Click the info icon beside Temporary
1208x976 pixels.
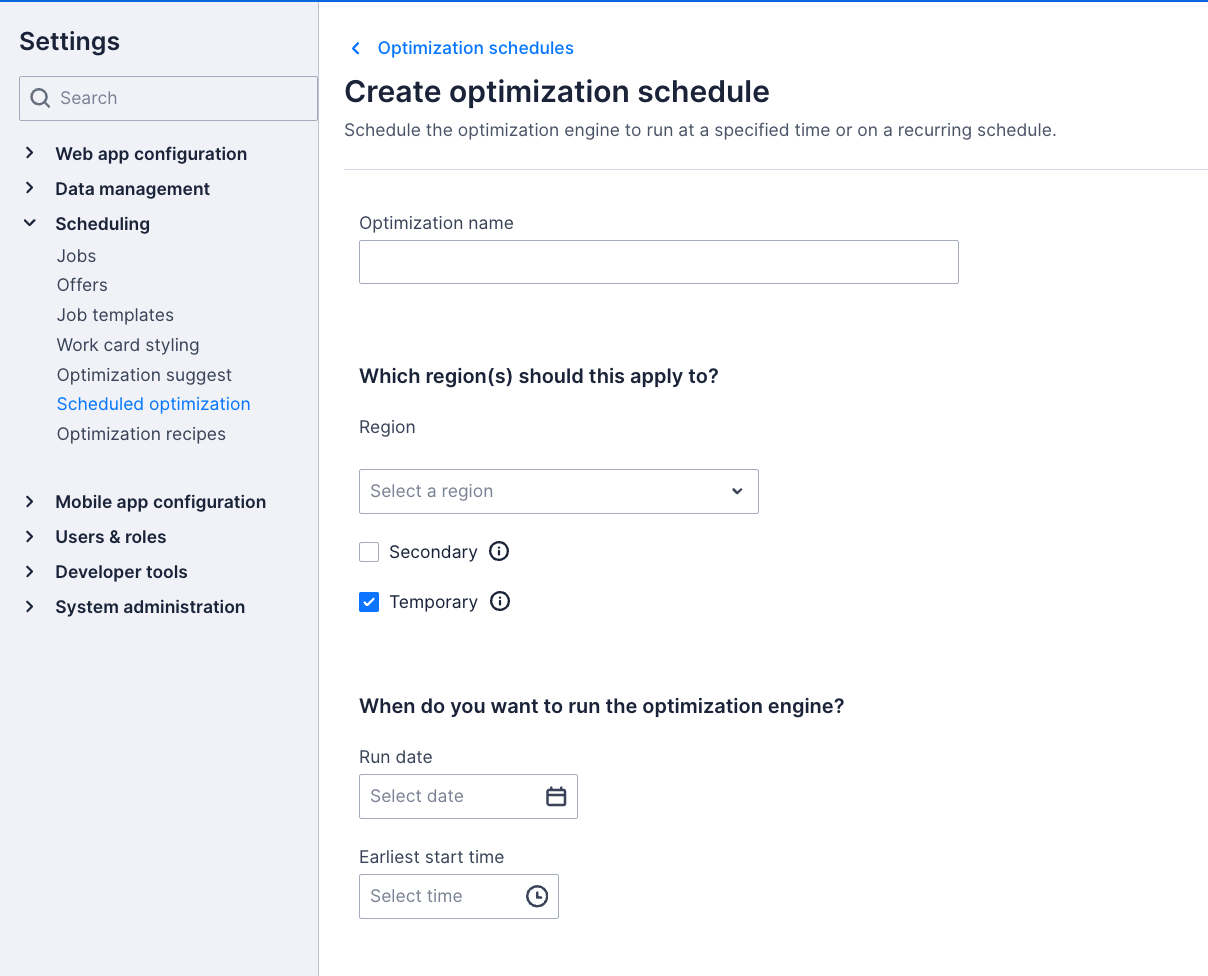[x=499, y=601]
